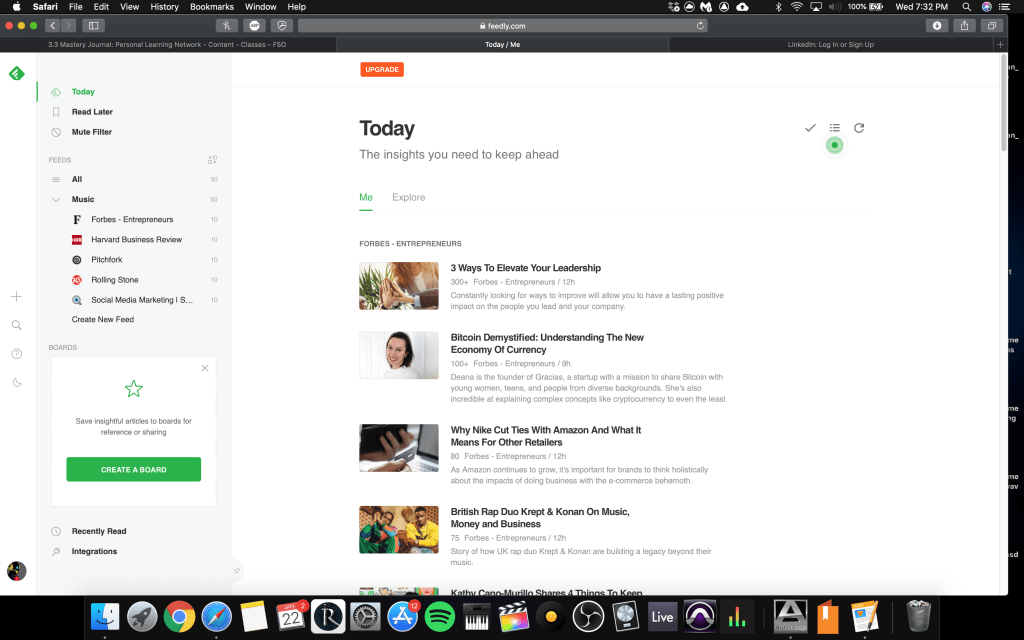Toggle night mode moon icon
1024x640 pixels.
pyautogui.click(x=16, y=382)
